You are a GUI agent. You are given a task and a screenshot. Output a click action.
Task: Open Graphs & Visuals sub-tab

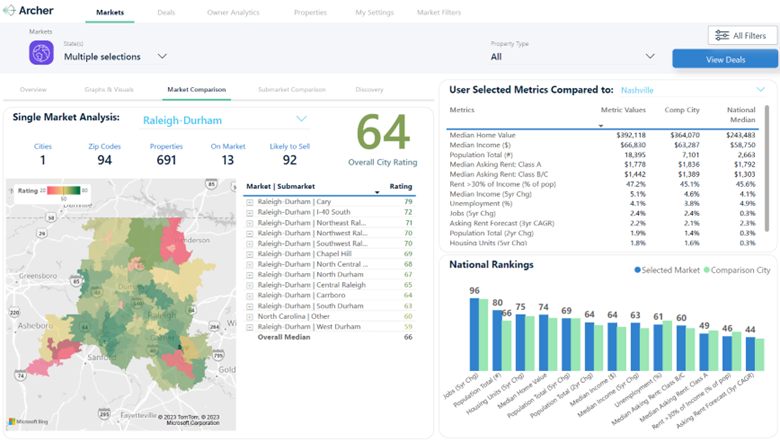point(109,89)
